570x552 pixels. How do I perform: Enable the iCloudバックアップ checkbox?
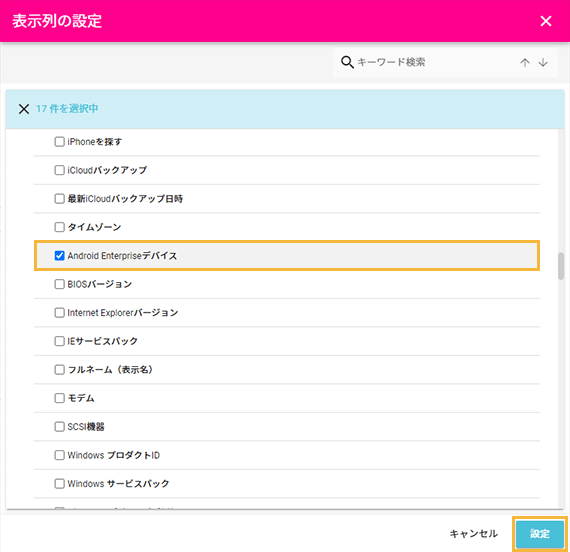coord(59,170)
